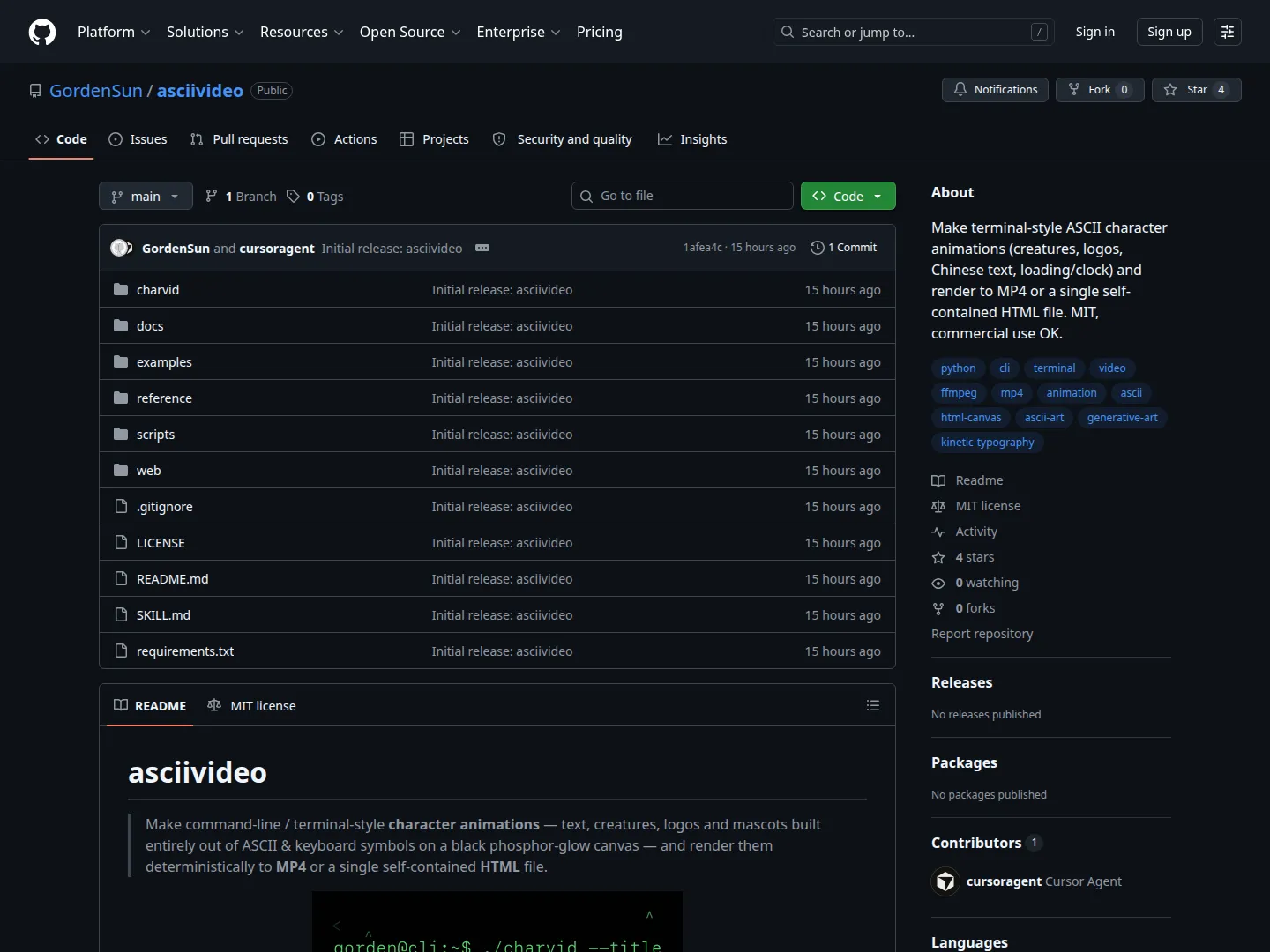Click the Notifications bell button
The width and height of the screenshot is (1270, 952).
click(996, 90)
